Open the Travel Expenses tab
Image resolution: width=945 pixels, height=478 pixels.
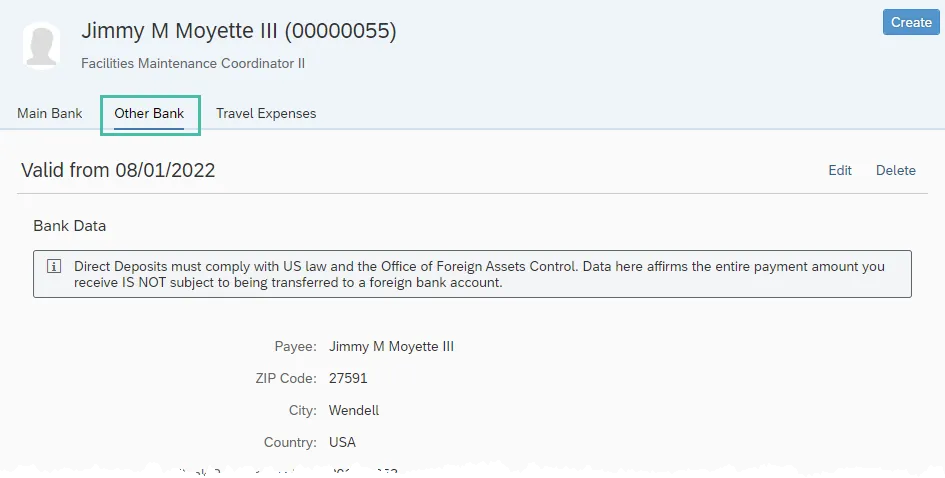click(266, 113)
